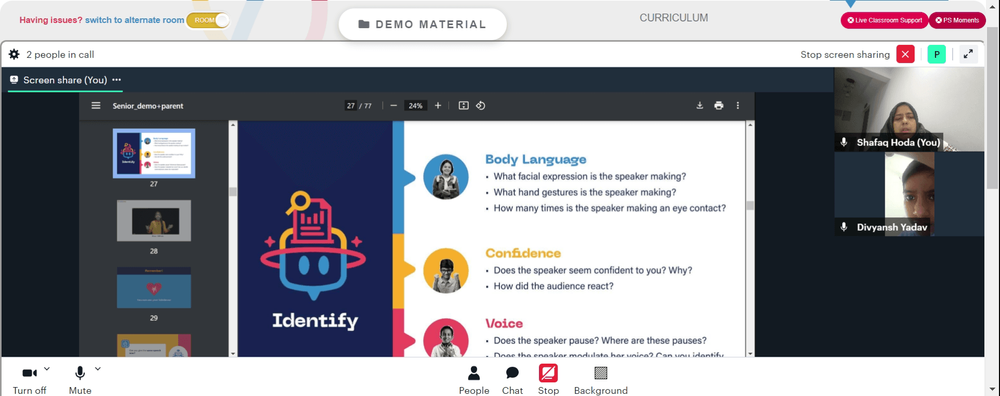This screenshot has width=1000, height=396.
Task: Open Live Classroom Support
Action: 884,20
